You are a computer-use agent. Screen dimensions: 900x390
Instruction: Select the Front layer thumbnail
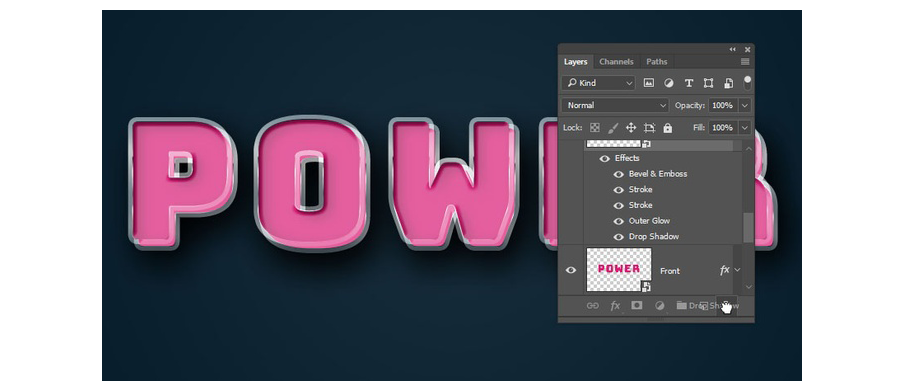(x=619, y=270)
